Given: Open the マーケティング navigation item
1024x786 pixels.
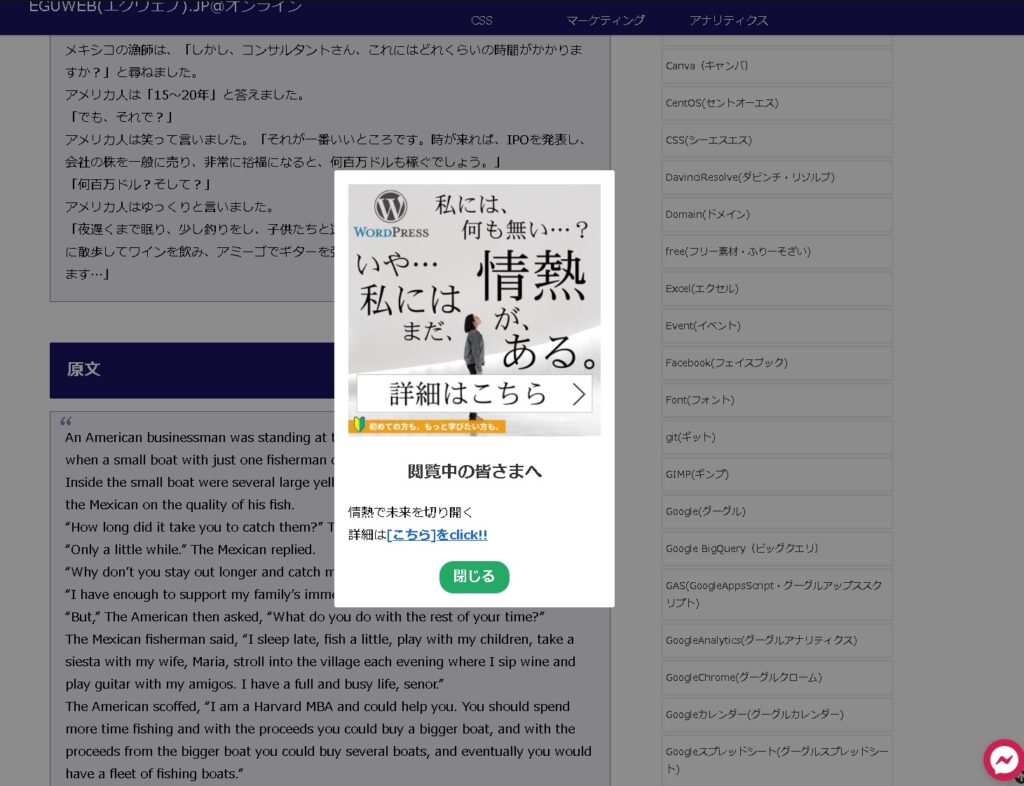Looking at the screenshot, I should pos(605,20).
